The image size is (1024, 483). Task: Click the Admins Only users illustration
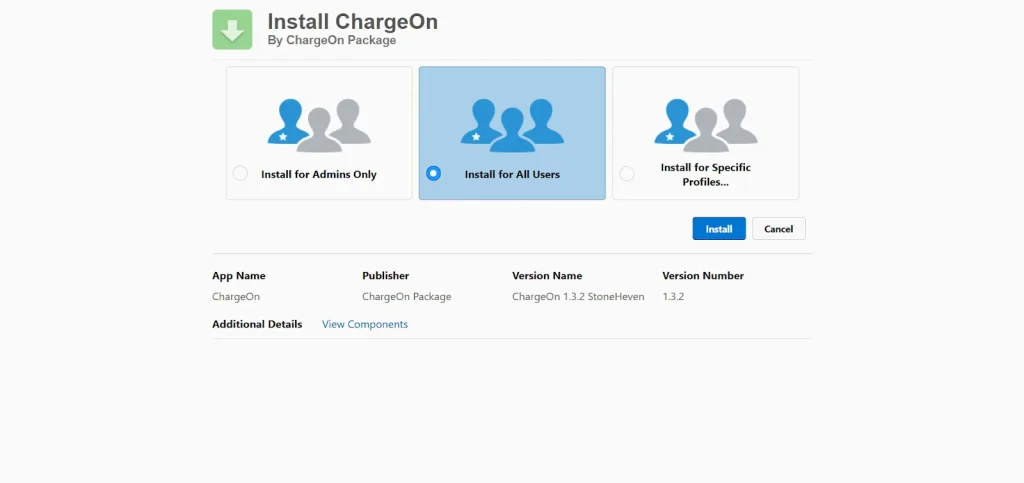(x=319, y=125)
